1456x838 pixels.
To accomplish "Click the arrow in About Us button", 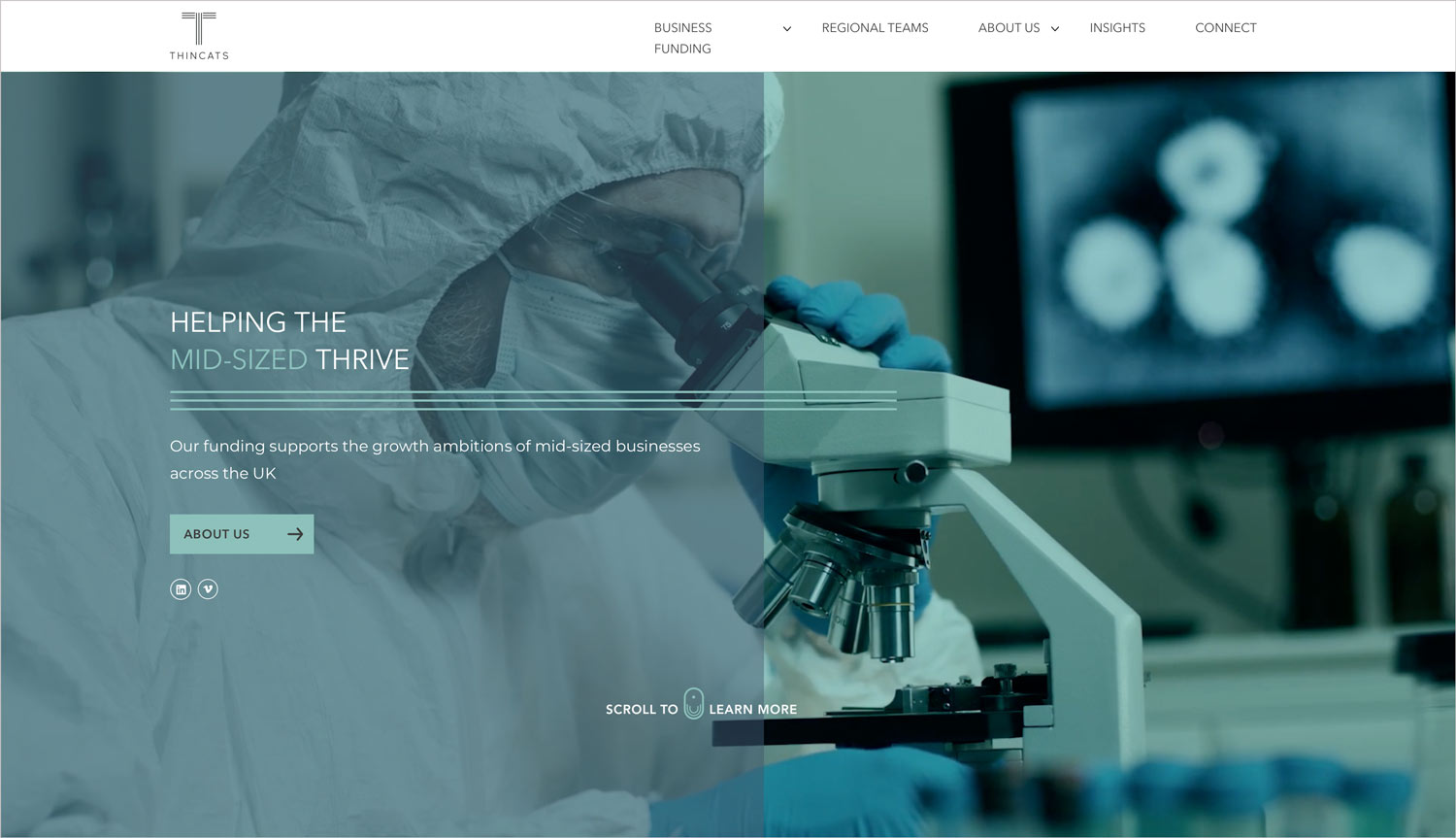I will coord(295,534).
